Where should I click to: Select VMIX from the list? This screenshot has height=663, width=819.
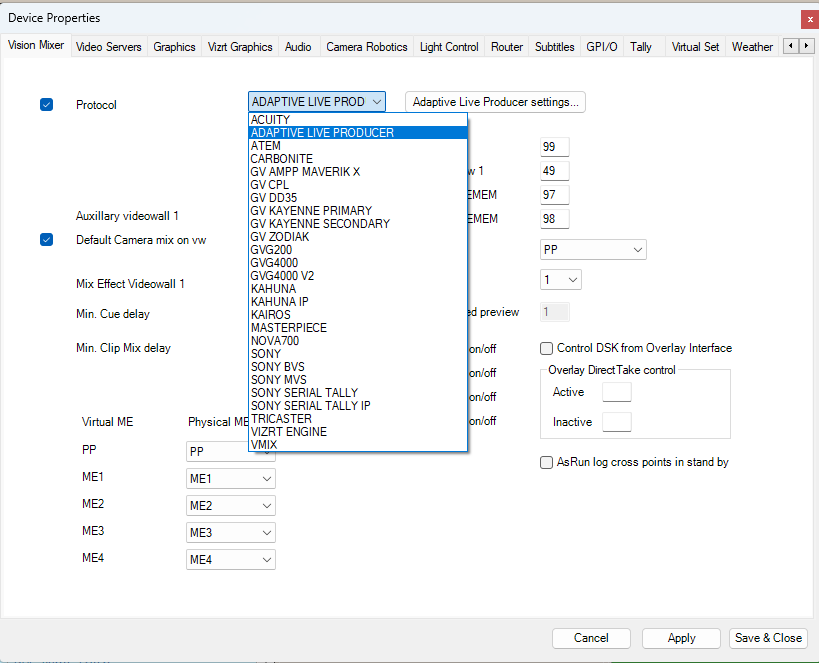click(x=358, y=445)
